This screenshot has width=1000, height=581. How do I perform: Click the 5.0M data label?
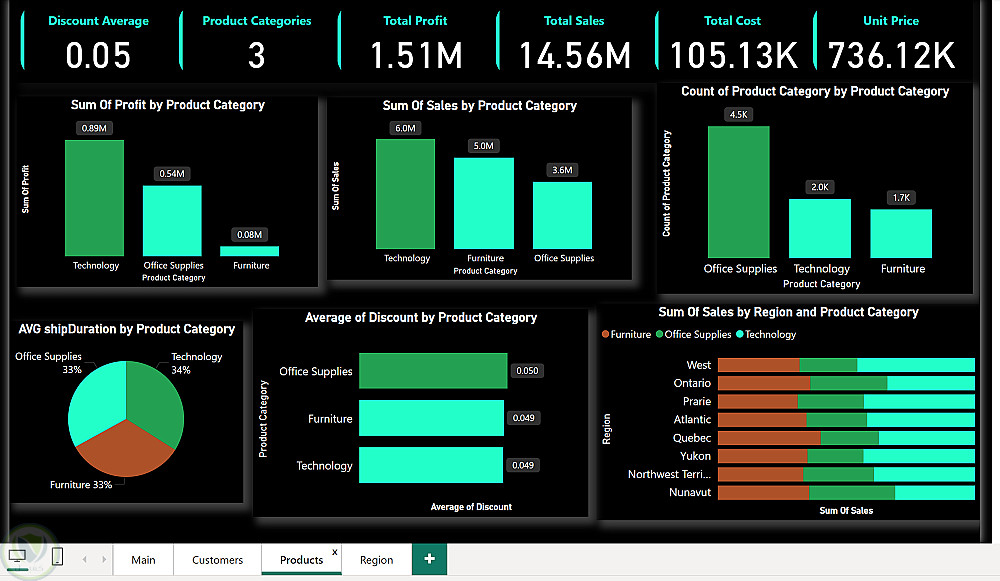pos(483,146)
